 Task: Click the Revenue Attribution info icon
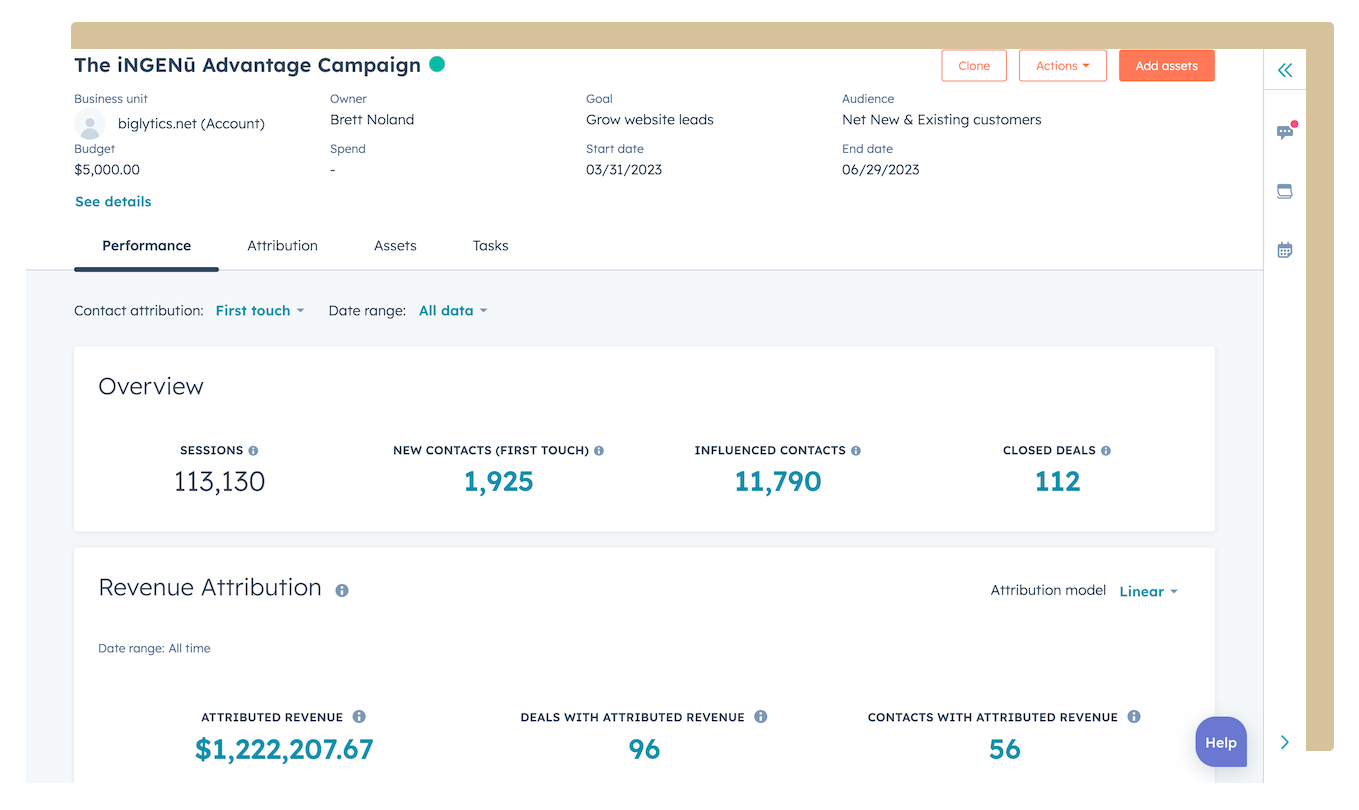pos(342,591)
